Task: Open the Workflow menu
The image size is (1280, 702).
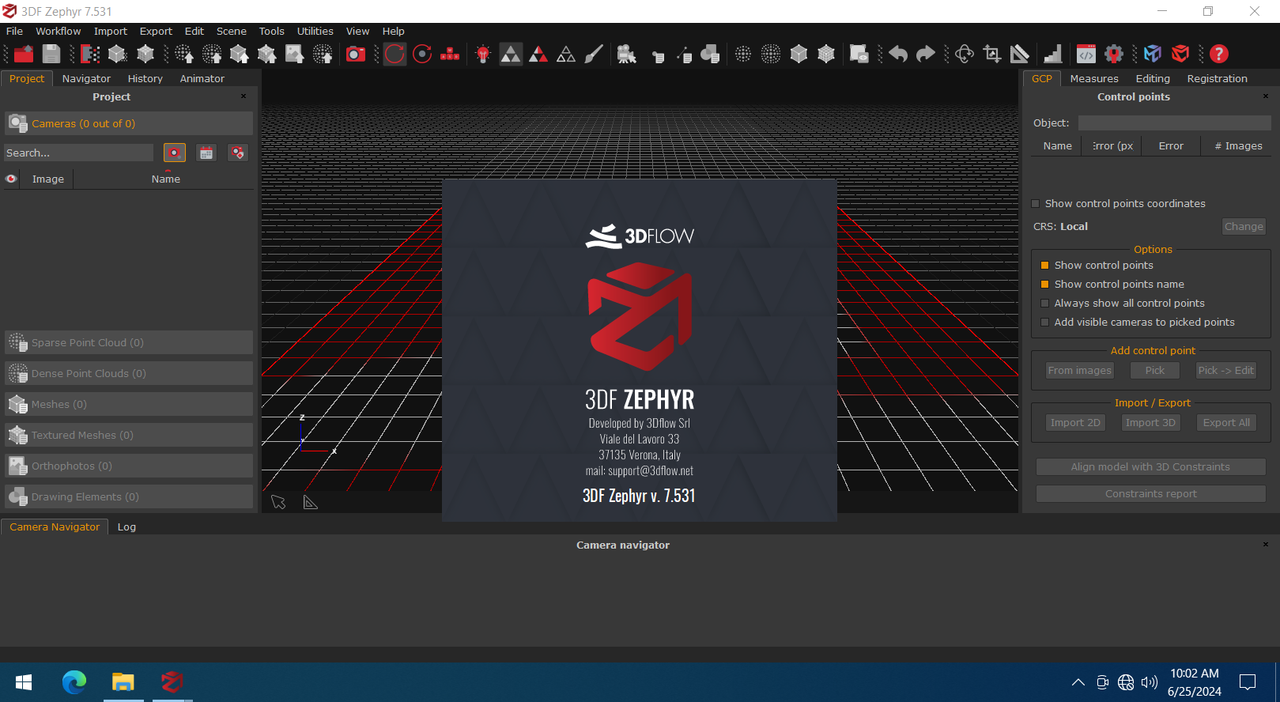Action: click(58, 31)
